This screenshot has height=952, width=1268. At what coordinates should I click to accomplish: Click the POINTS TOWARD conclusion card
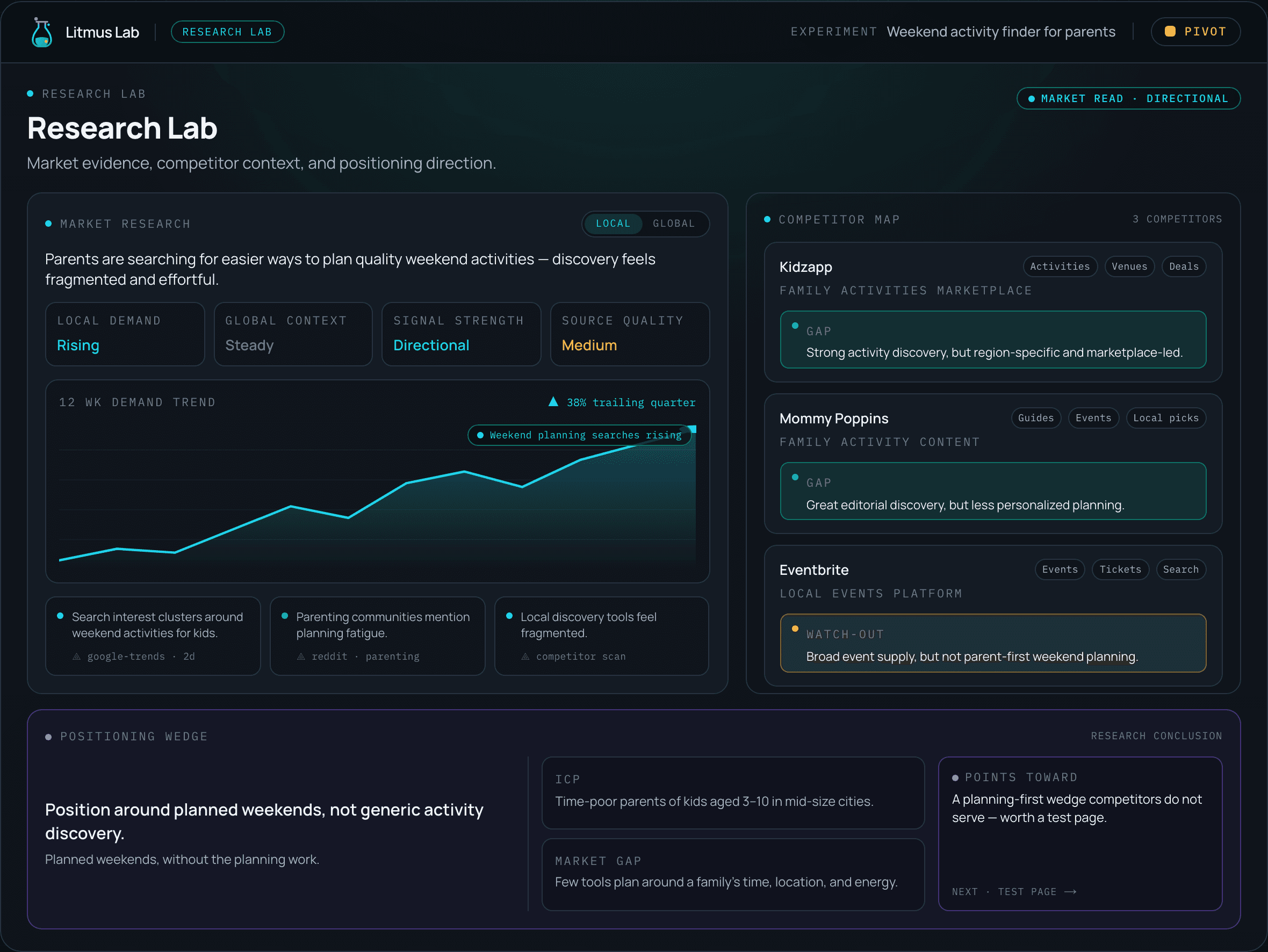click(x=1080, y=834)
